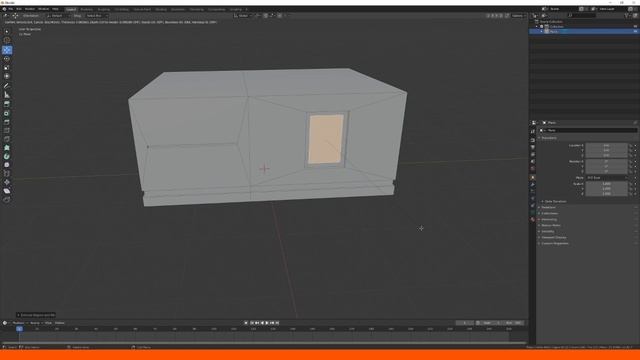
Task: Click the timeline horizontal scrollbar
Action: click(263, 343)
